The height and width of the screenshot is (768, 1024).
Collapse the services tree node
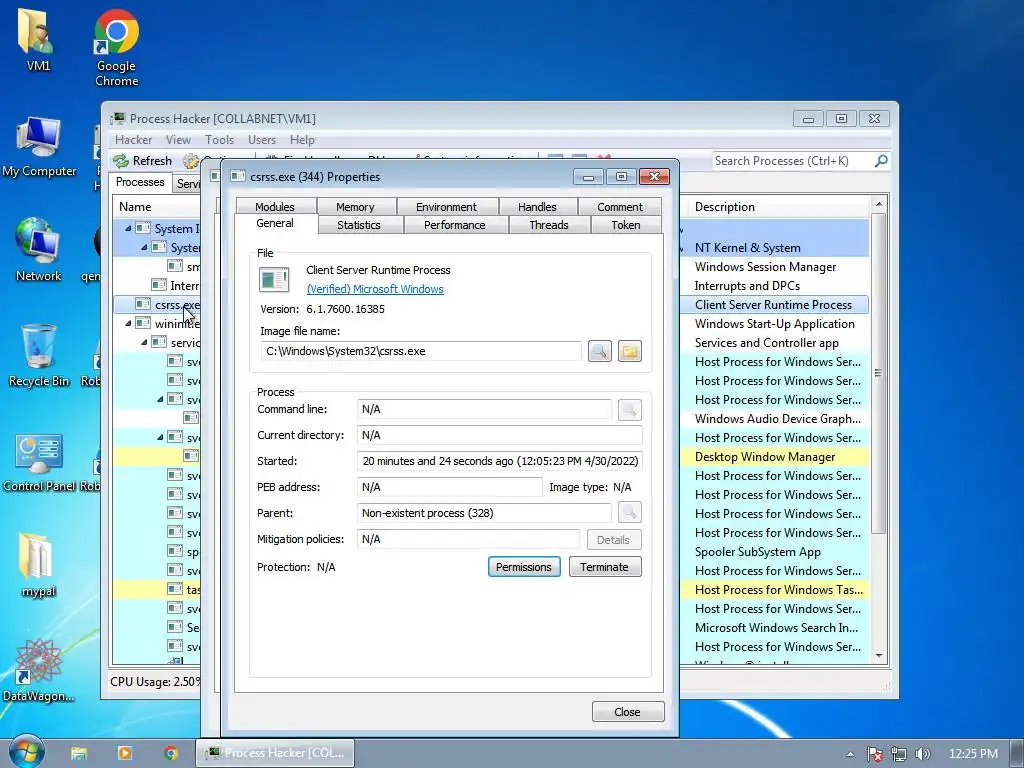click(144, 342)
